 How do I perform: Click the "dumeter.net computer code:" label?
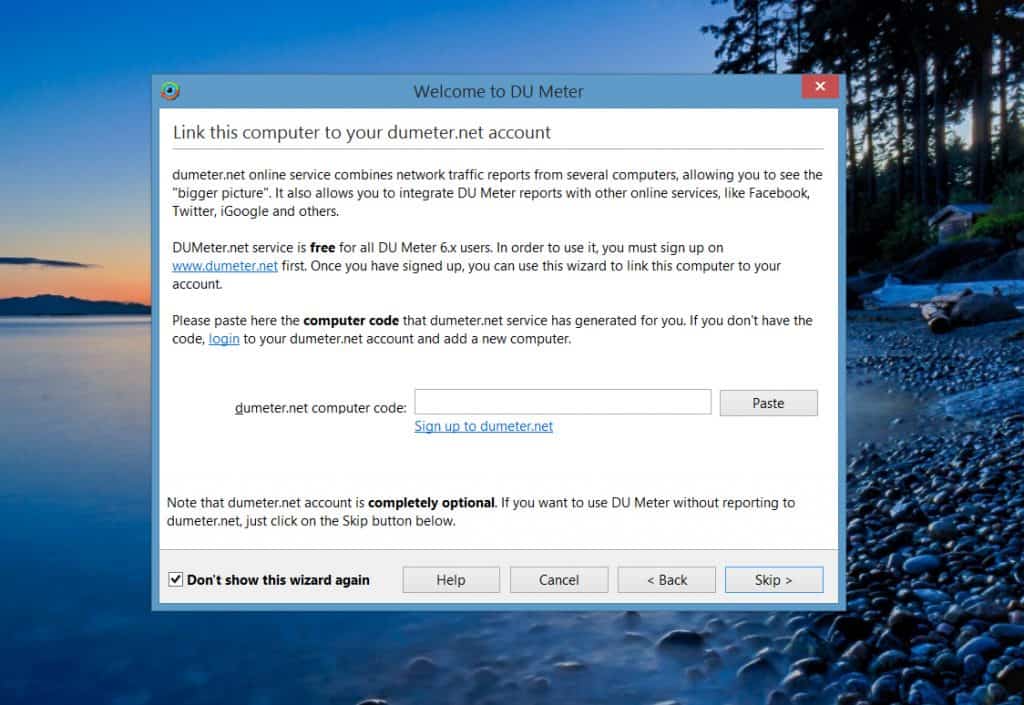click(321, 408)
